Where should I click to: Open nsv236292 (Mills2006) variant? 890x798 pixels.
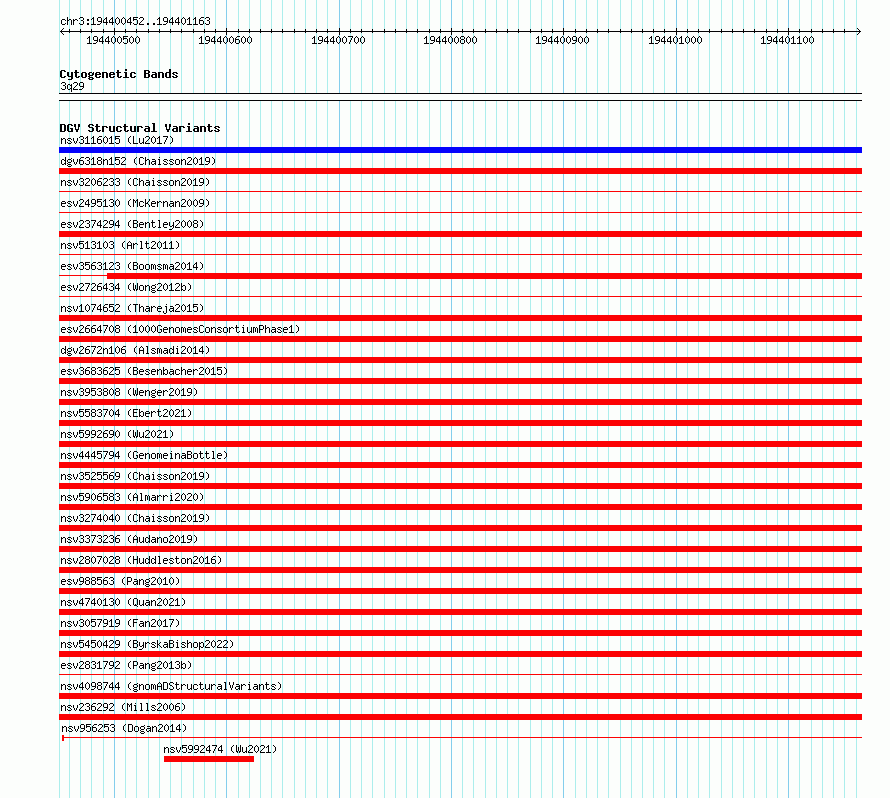point(123,707)
